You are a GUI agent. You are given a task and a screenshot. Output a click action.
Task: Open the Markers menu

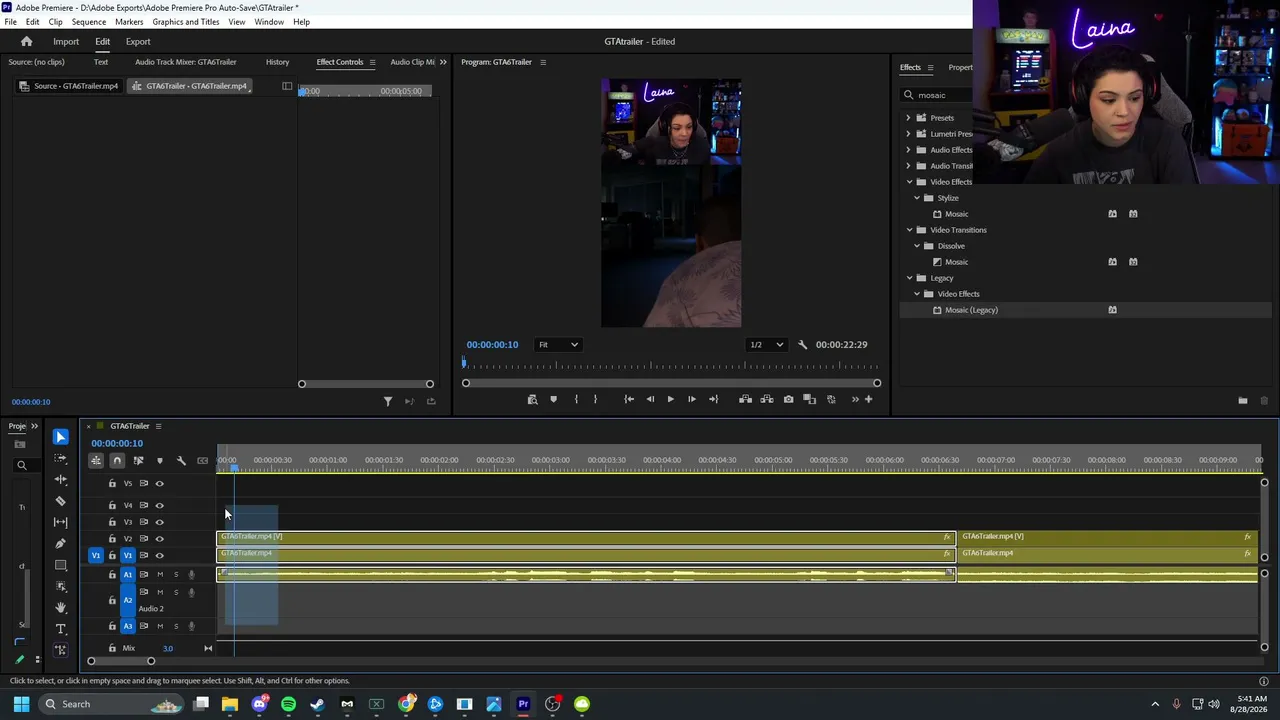click(129, 22)
